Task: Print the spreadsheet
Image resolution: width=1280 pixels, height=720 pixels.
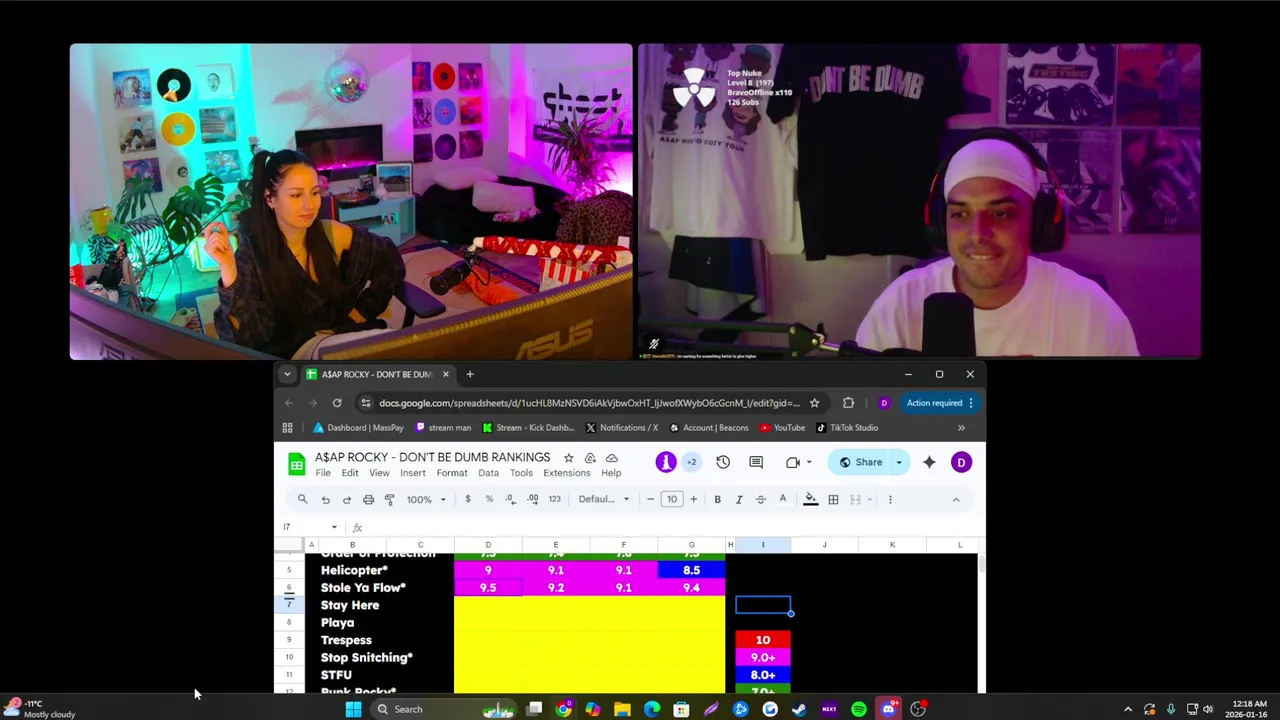Action: pos(368,499)
